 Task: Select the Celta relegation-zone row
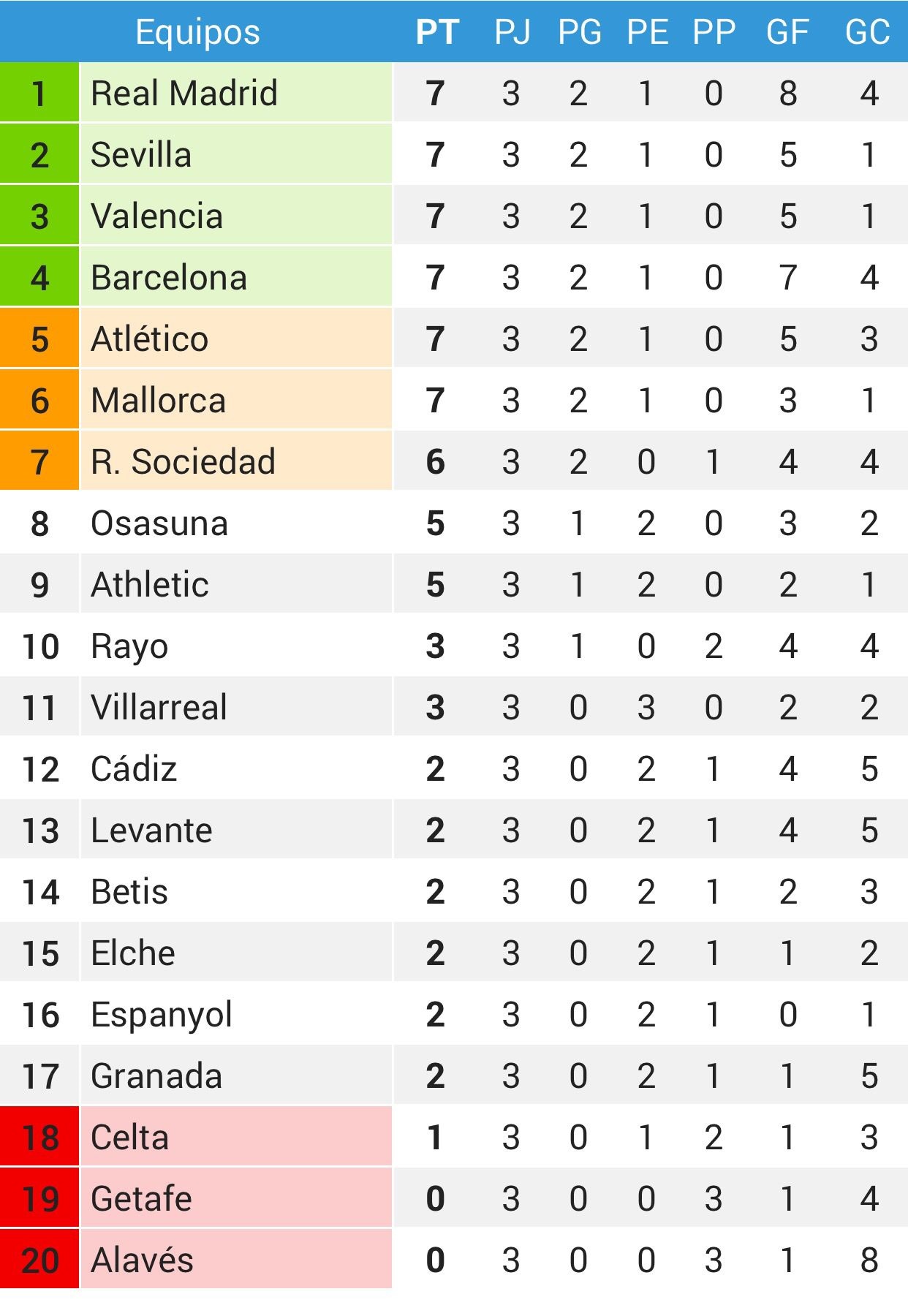click(454, 1137)
